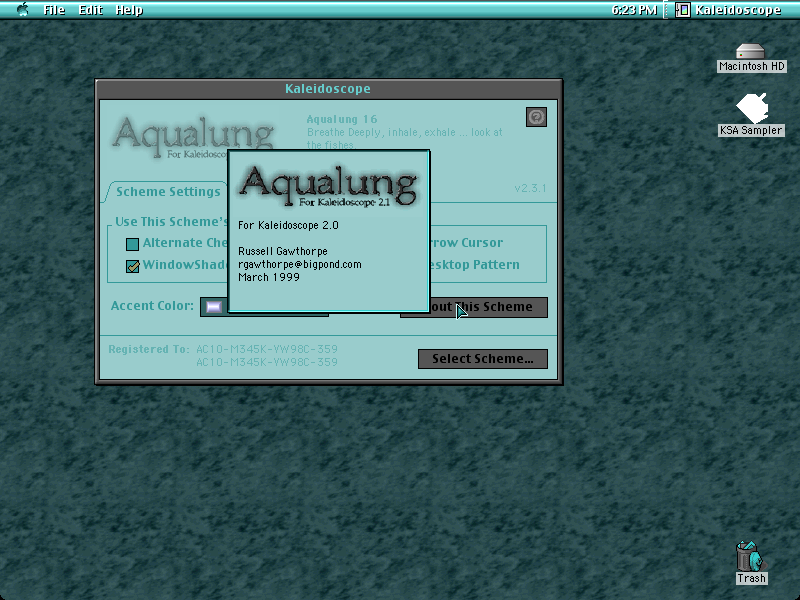Screen dimensions: 800x600
Task: Click the Arrow Cursor option label
Action: point(466,243)
